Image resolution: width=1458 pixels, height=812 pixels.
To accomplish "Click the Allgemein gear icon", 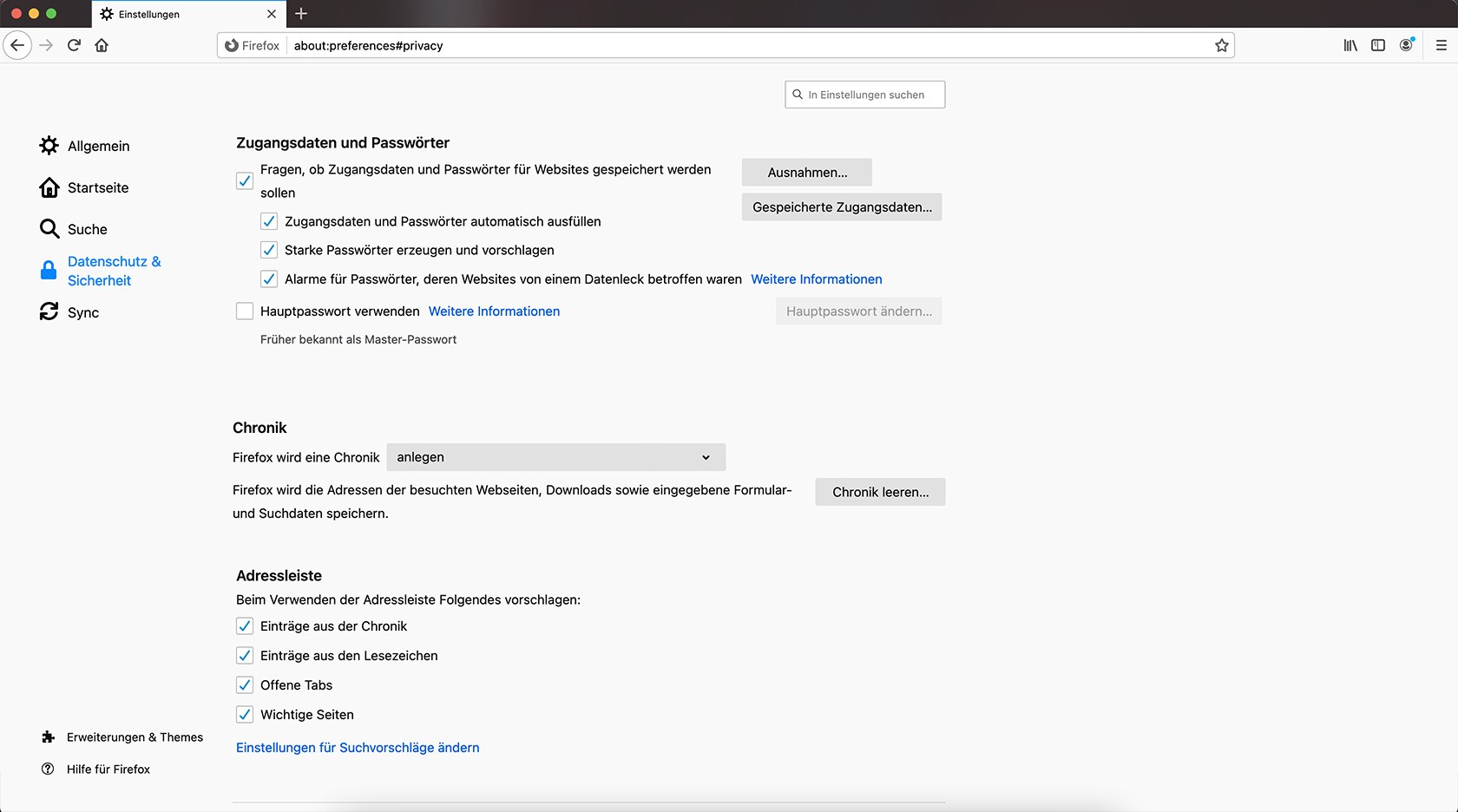I will pos(49,146).
